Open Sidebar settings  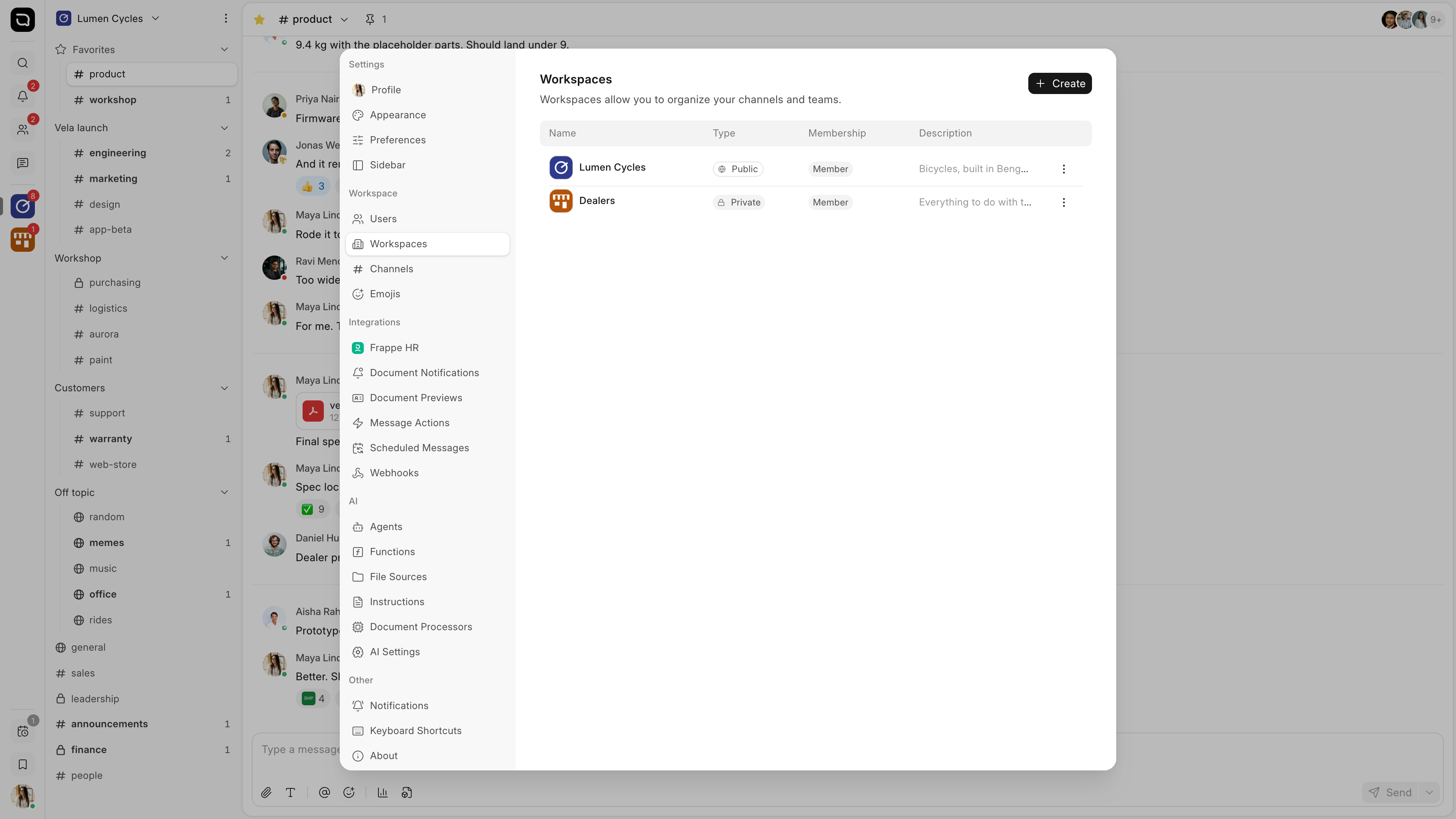[427, 165]
